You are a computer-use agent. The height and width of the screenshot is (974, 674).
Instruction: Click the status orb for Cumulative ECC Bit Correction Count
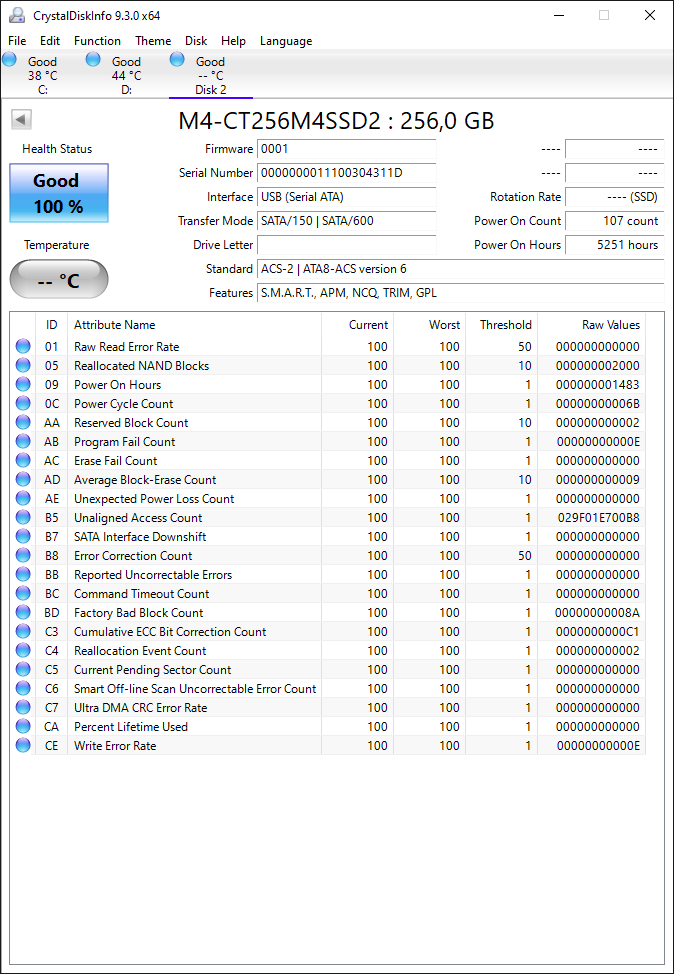(x=23, y=632)
